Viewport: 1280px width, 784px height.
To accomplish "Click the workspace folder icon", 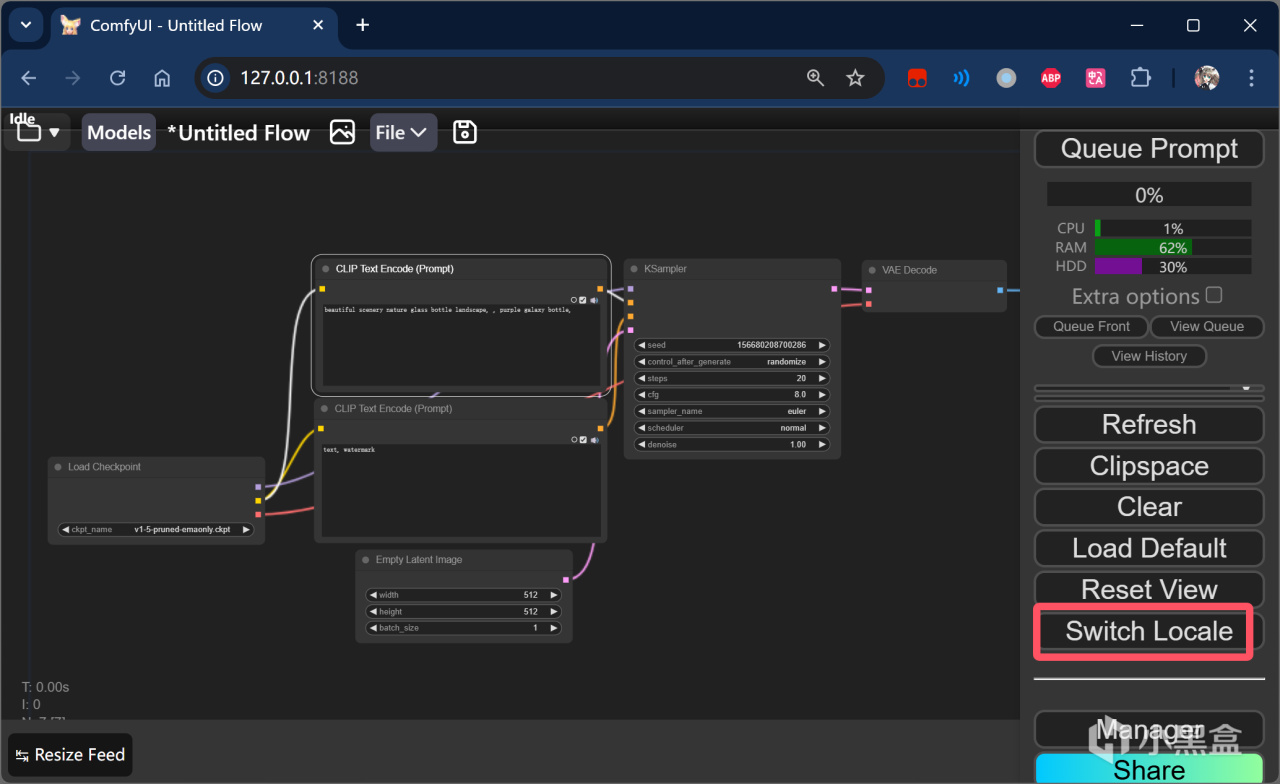I will (29, 132).
